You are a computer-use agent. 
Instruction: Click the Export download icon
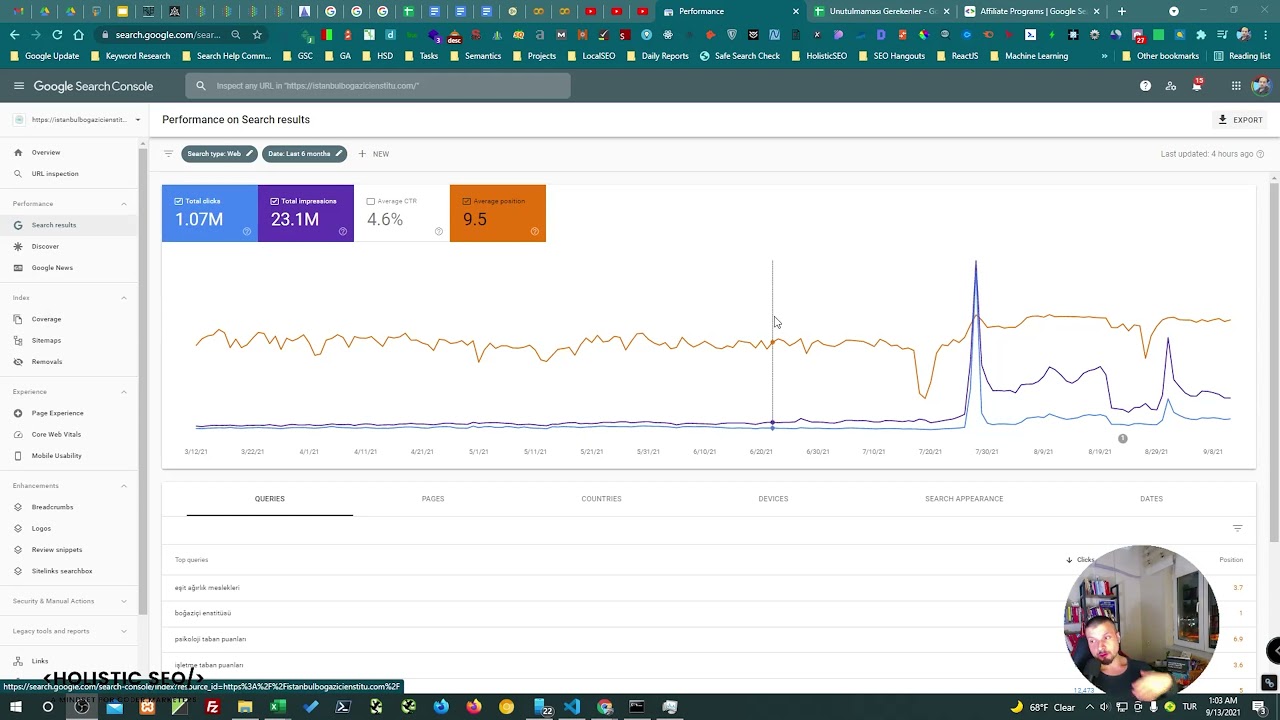pos(1222,120)
